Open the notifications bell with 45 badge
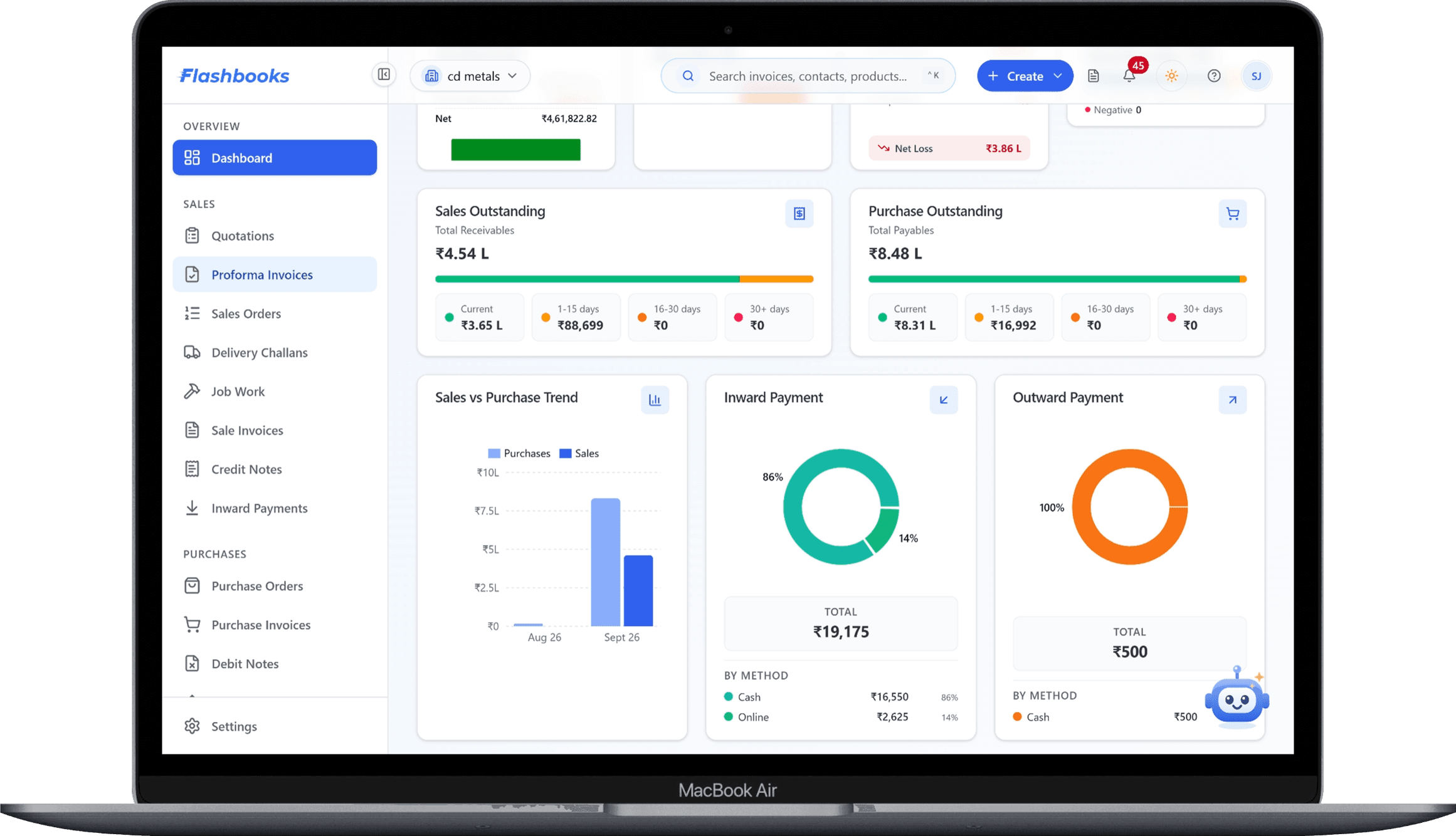The image size is (1456, 836). click(1129, 76)
